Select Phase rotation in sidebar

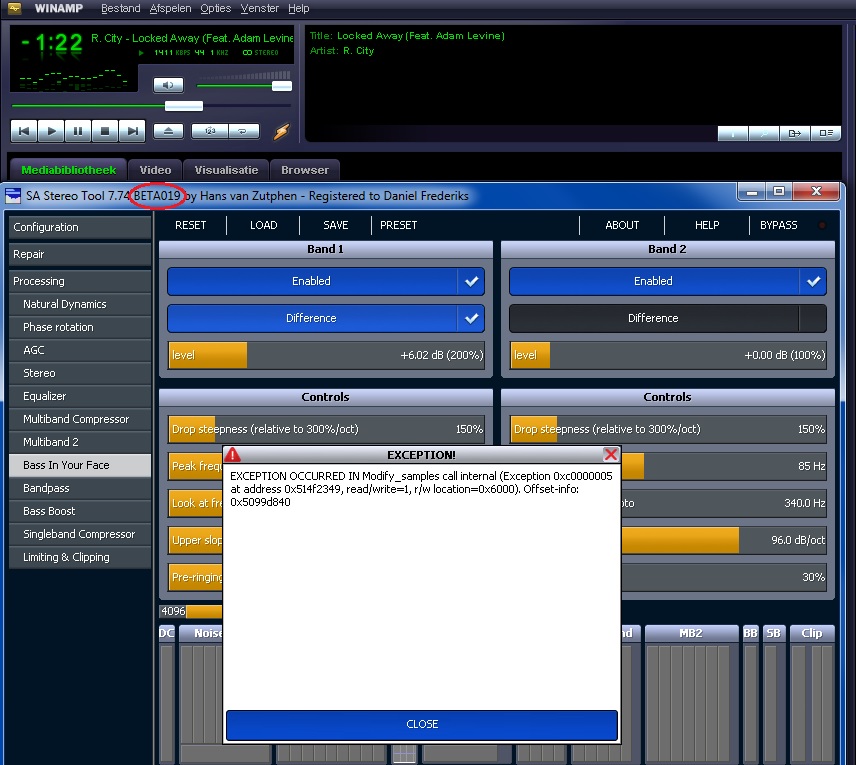coord(80,327)
